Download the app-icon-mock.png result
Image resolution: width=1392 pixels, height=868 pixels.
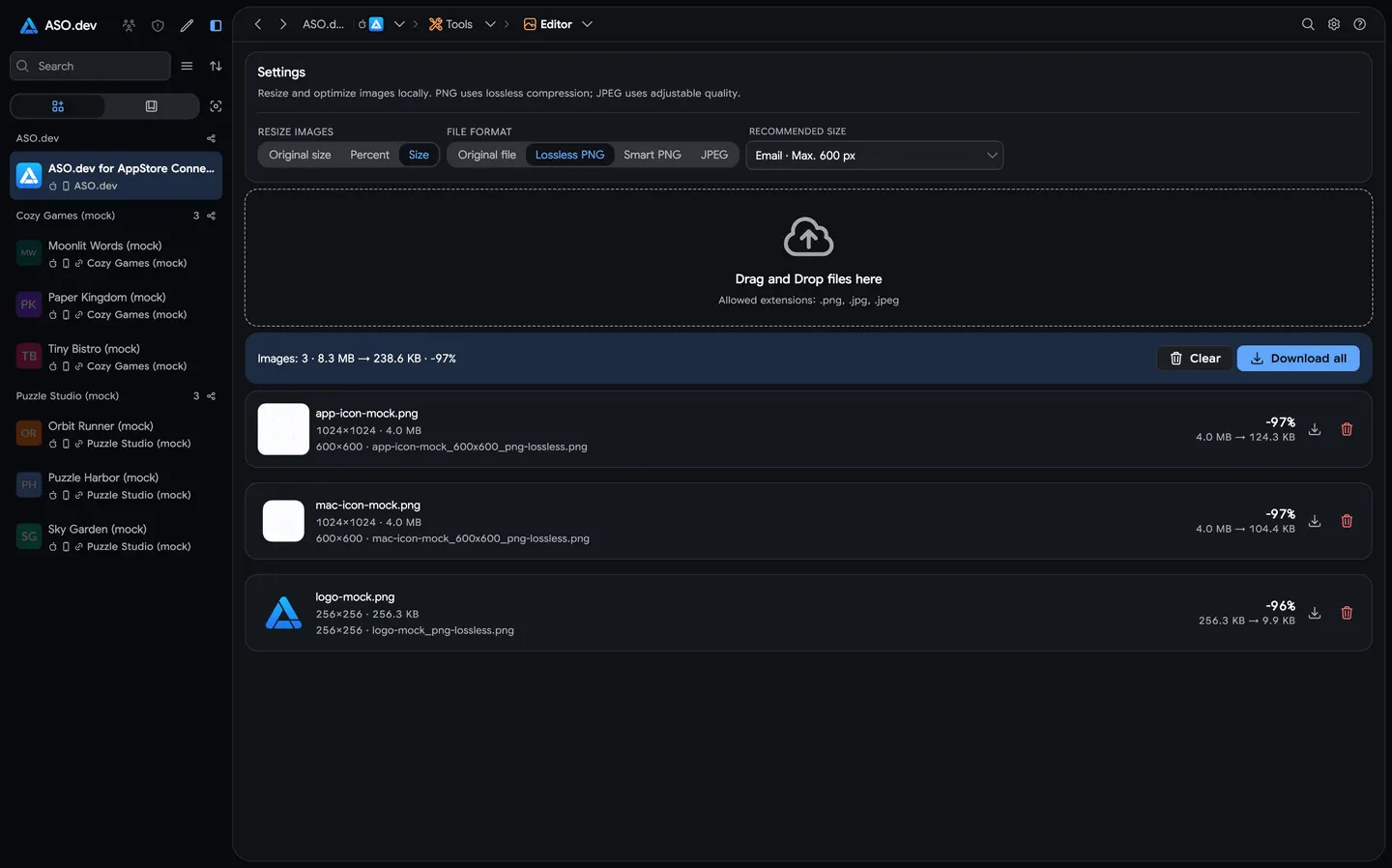[1315, 429]
